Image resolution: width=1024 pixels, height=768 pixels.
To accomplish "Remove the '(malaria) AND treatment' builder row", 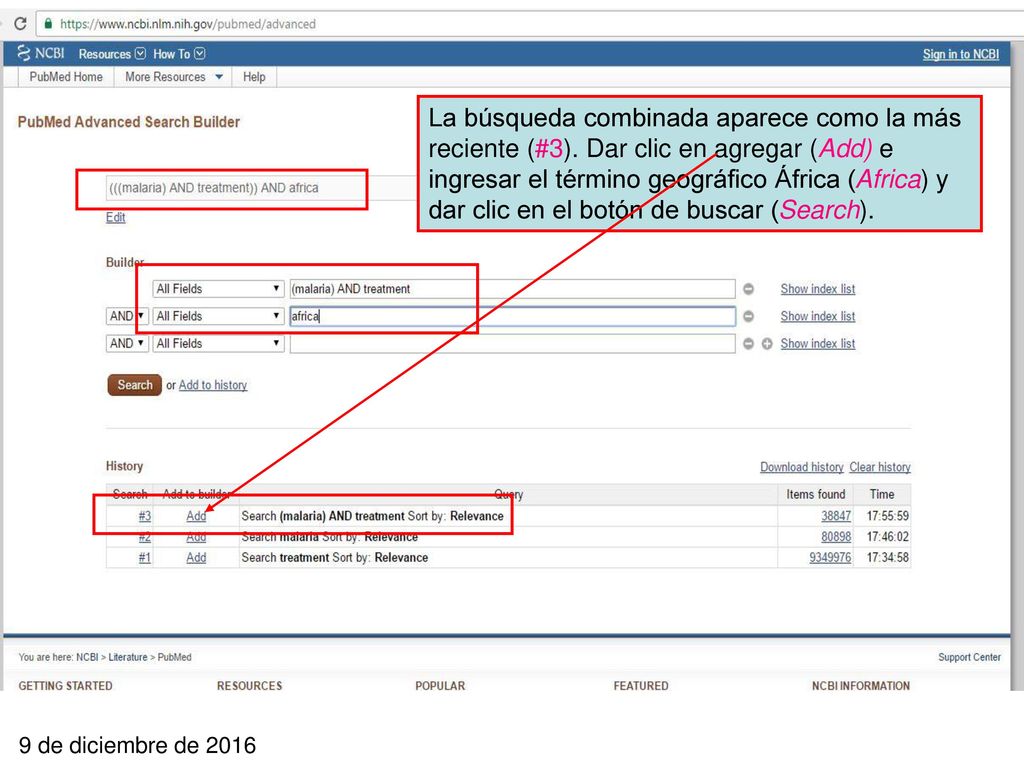I will point(748,289).
